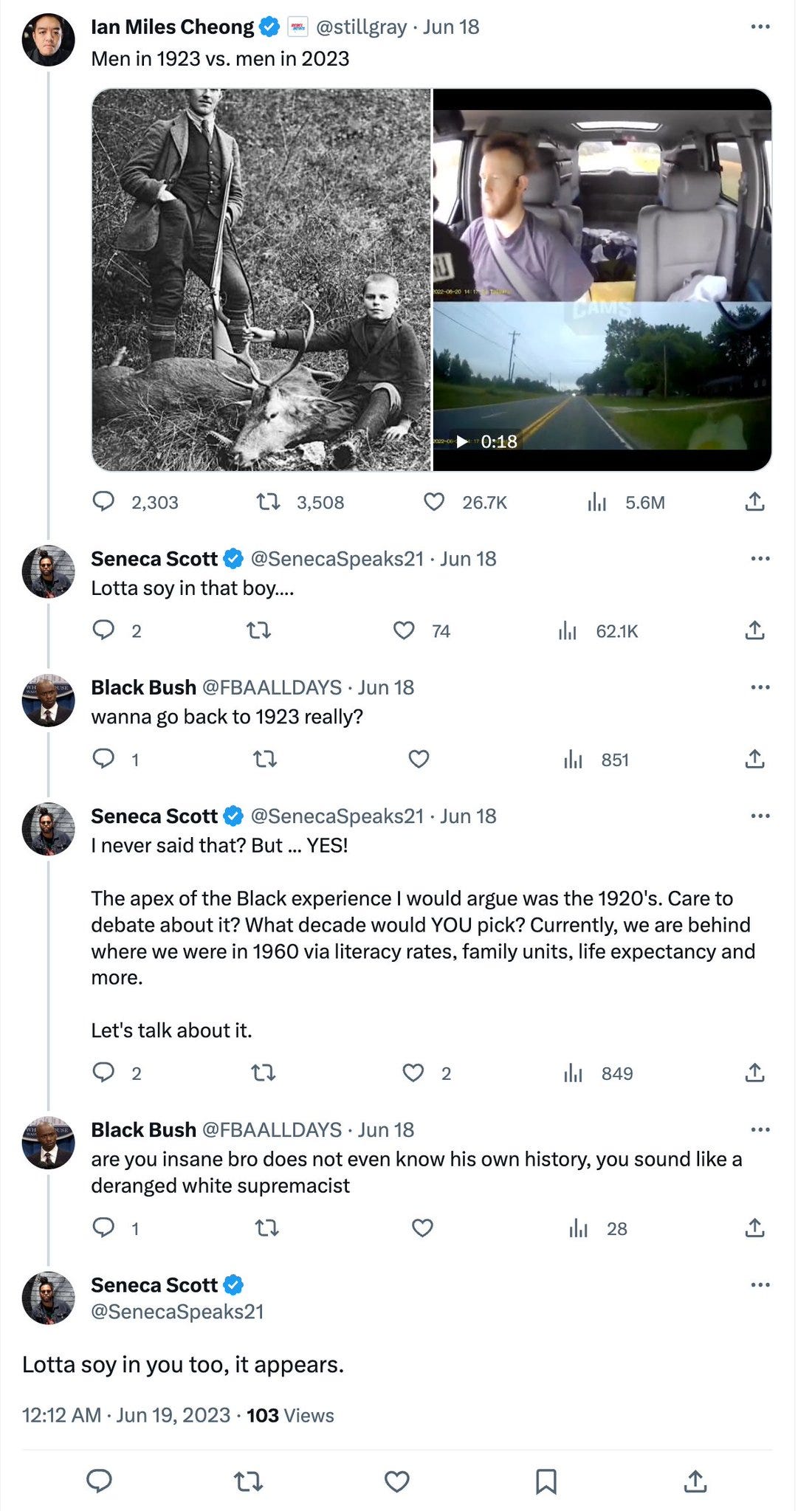Play the 0:18 dashcam video
The width and height of the screenshot is (812, 1511).
602,280
